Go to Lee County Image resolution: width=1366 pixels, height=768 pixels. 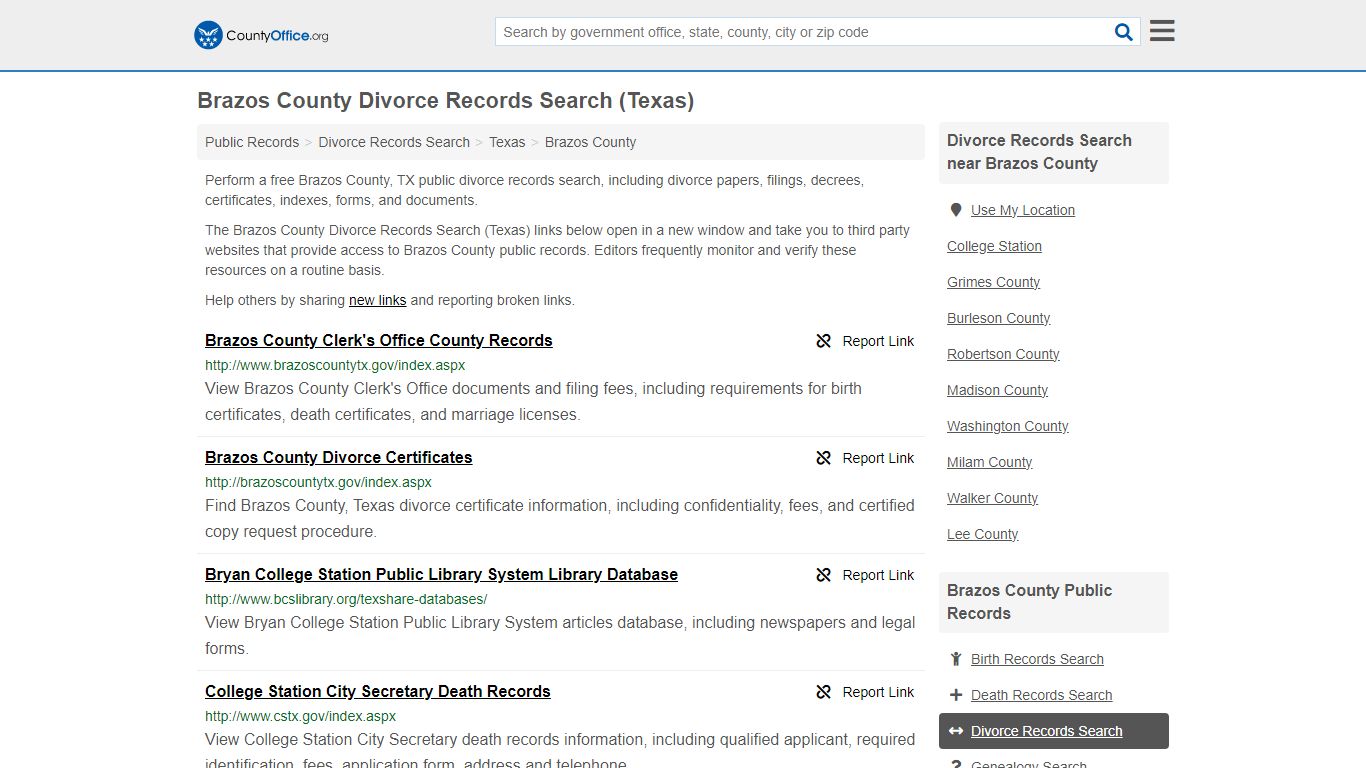coord(982,534)
